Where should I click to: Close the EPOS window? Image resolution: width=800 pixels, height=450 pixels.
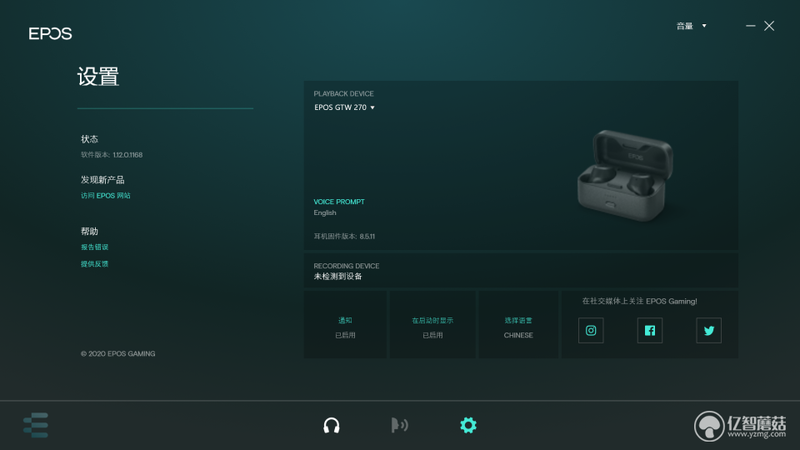tap(769, 26)
